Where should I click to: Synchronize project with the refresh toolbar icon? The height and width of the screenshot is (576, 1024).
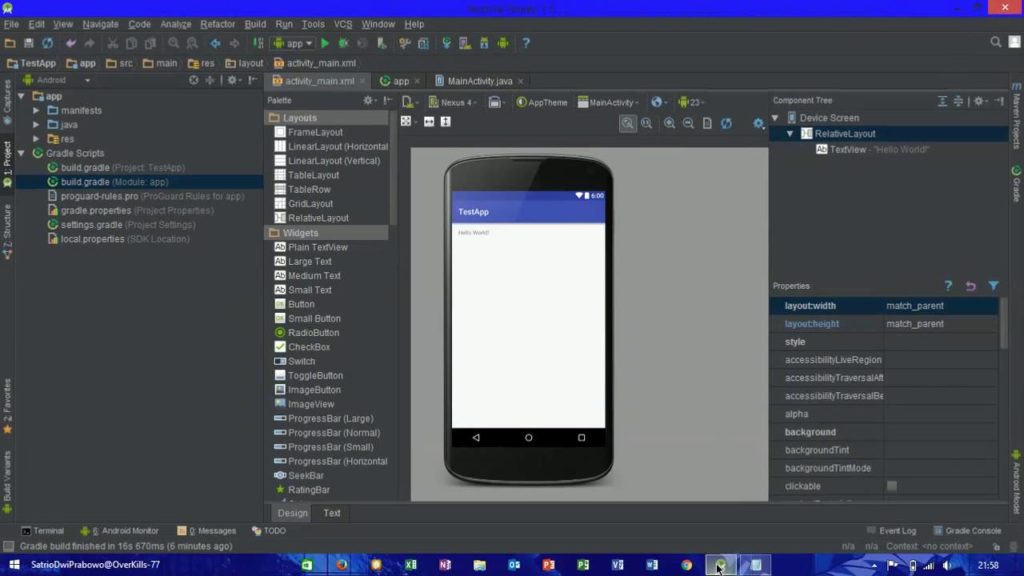coord(48,43)
